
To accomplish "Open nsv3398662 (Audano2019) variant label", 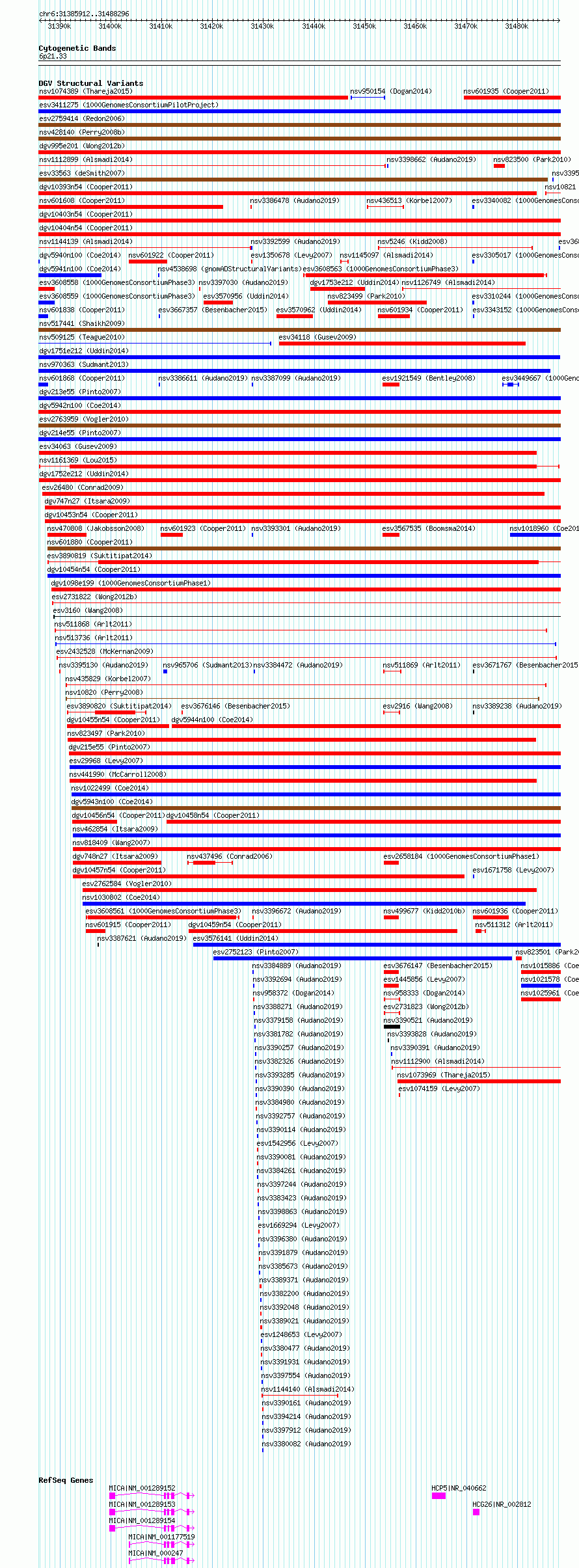I will (431, 159).
